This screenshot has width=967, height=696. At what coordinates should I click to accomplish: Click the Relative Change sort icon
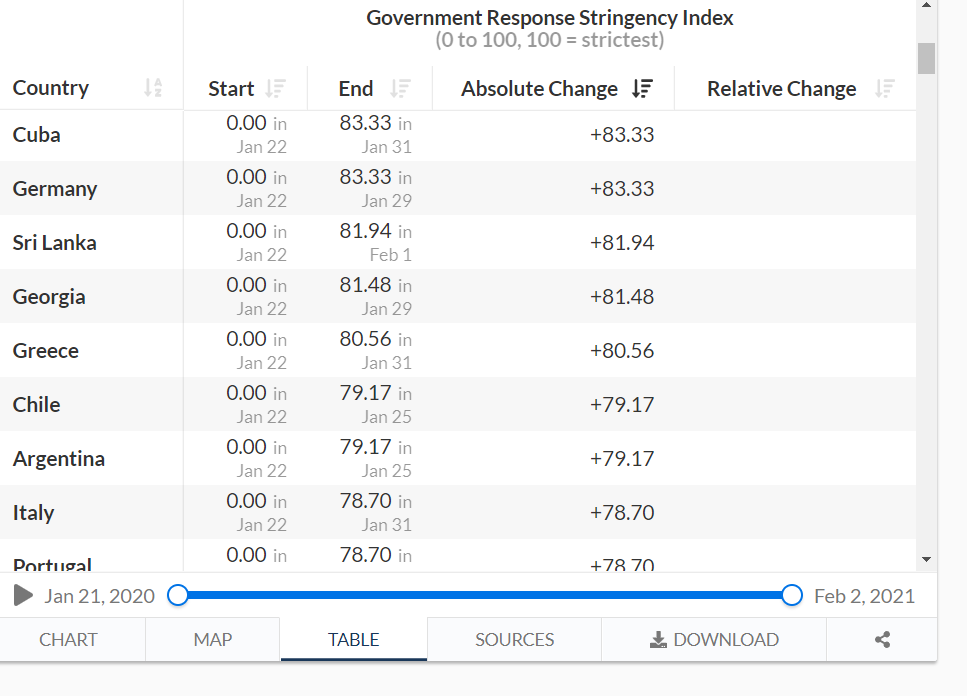pos(884,89)
